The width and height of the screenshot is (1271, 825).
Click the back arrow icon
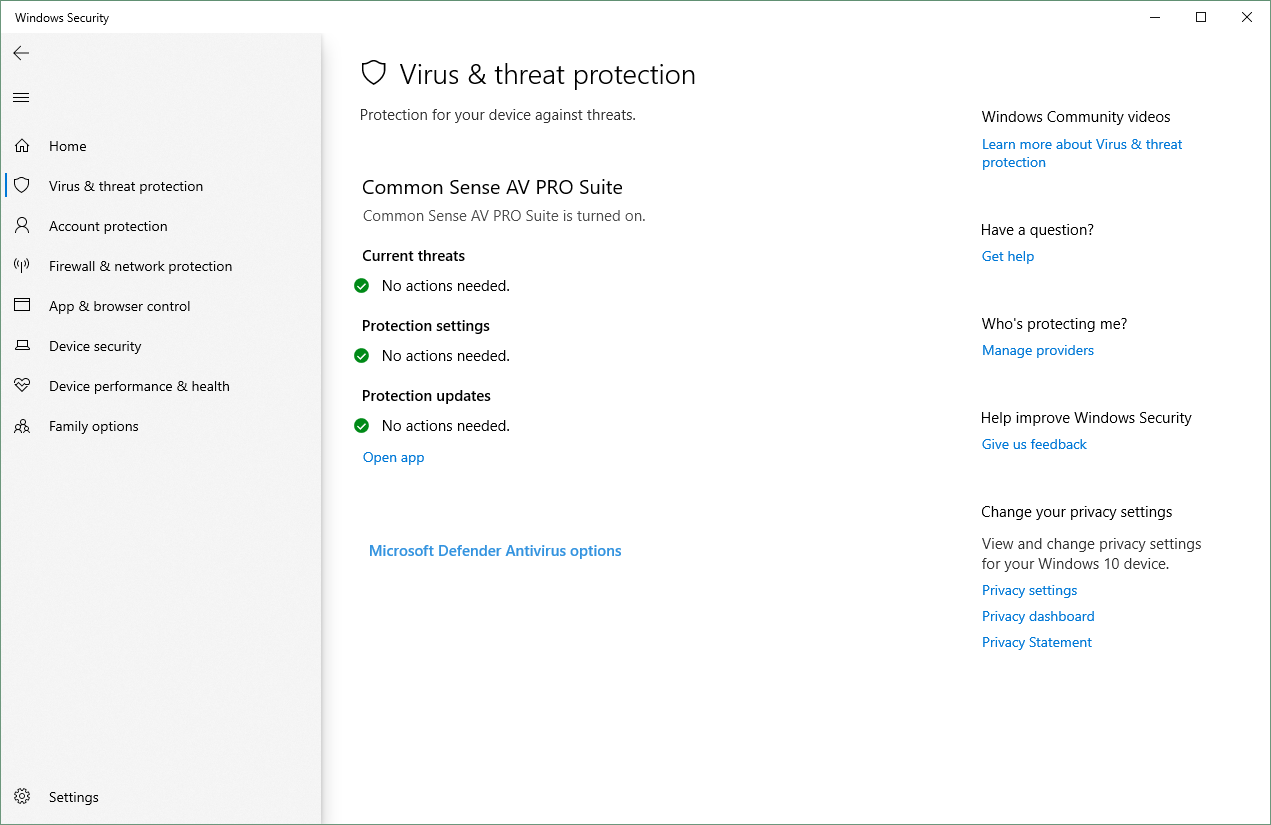pyautogui.click(x=21, y=53)
